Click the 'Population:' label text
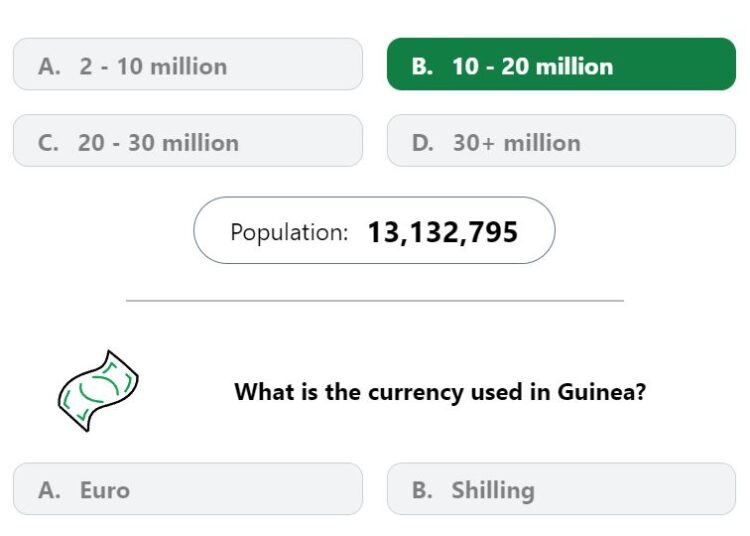 click(289, 232)
